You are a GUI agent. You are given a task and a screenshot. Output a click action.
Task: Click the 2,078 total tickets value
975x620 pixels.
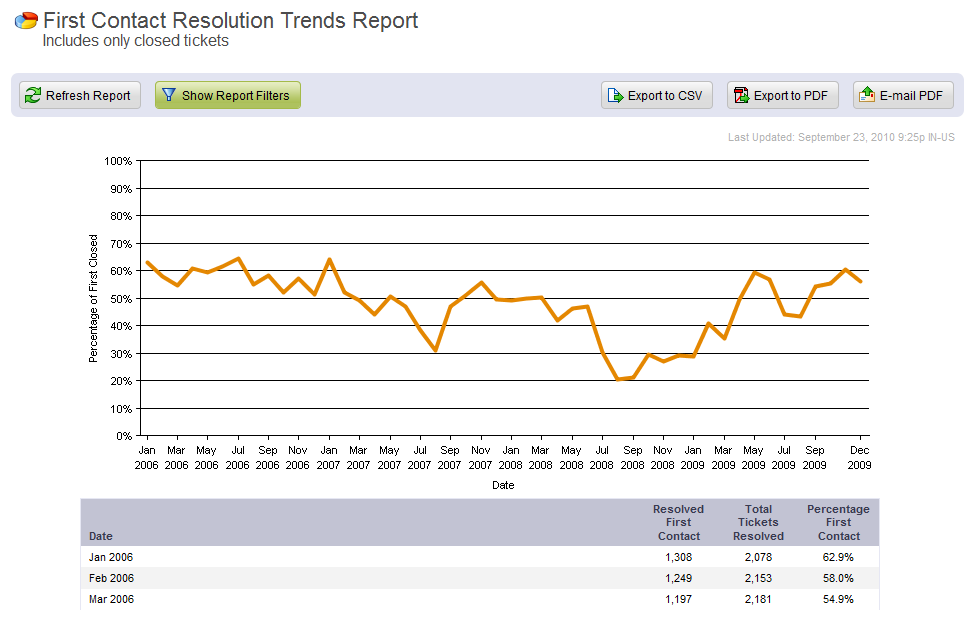[758, 557]
